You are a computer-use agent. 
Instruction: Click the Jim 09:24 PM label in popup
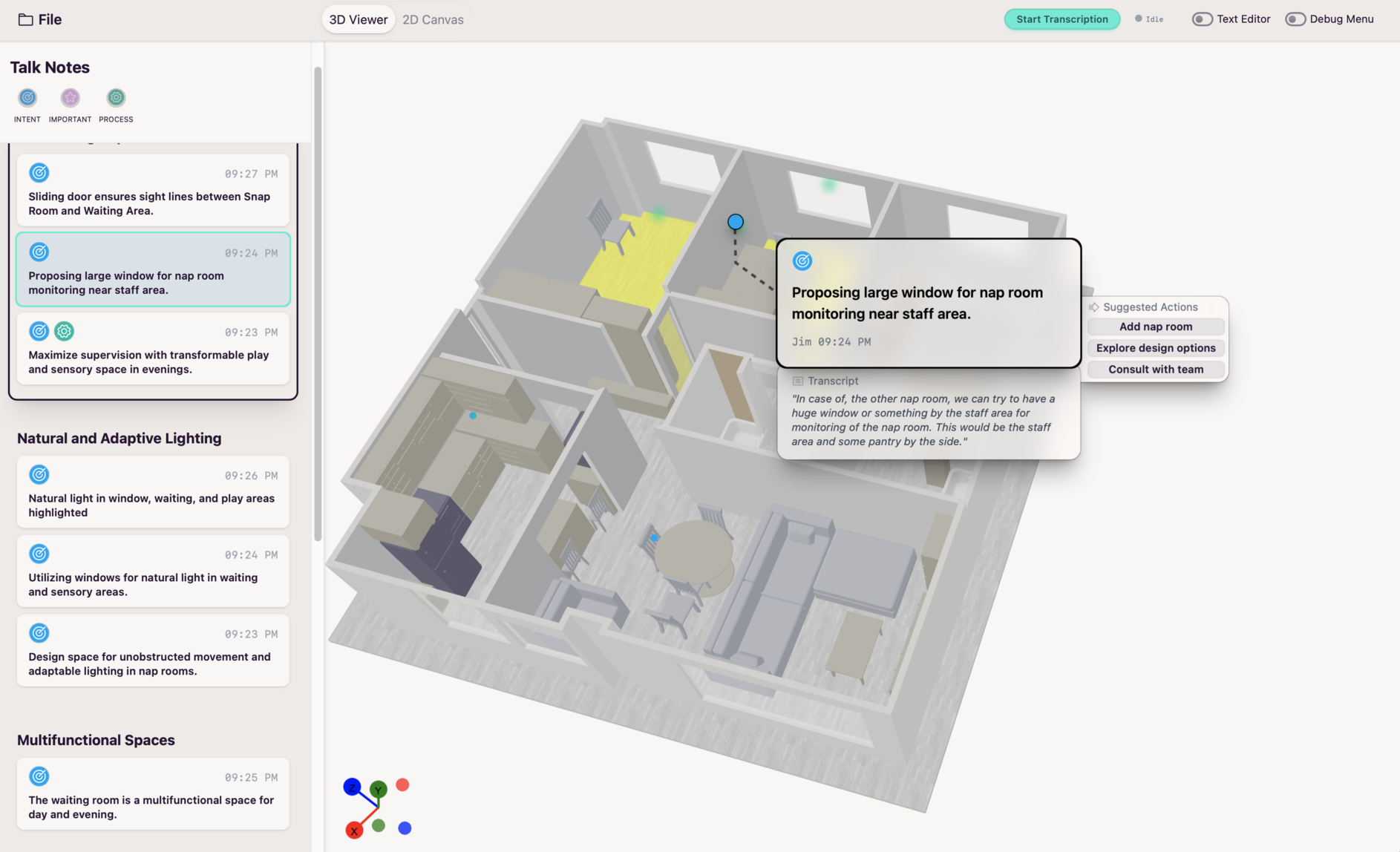(831, 342)
